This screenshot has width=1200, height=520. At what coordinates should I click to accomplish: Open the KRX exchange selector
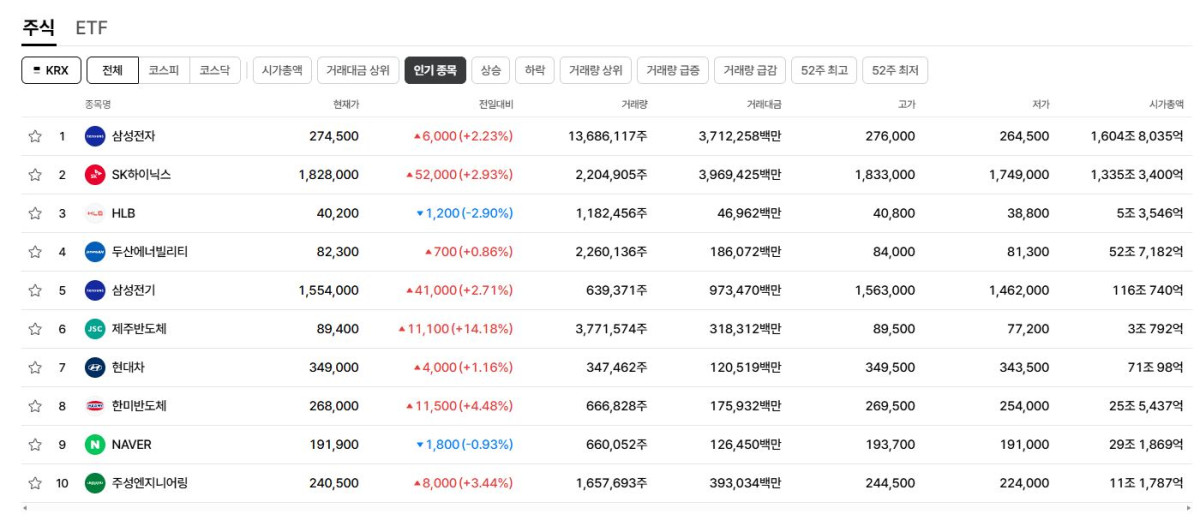[x=51, y=70]
